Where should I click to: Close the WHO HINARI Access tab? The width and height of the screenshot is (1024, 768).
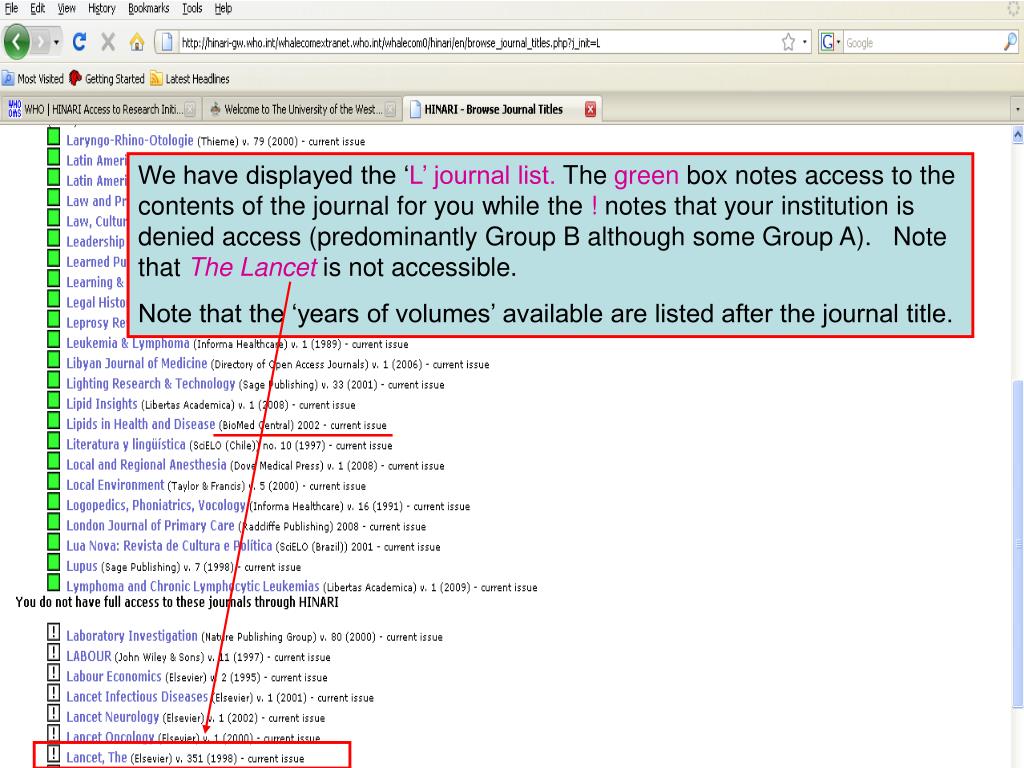pos(190,109)
